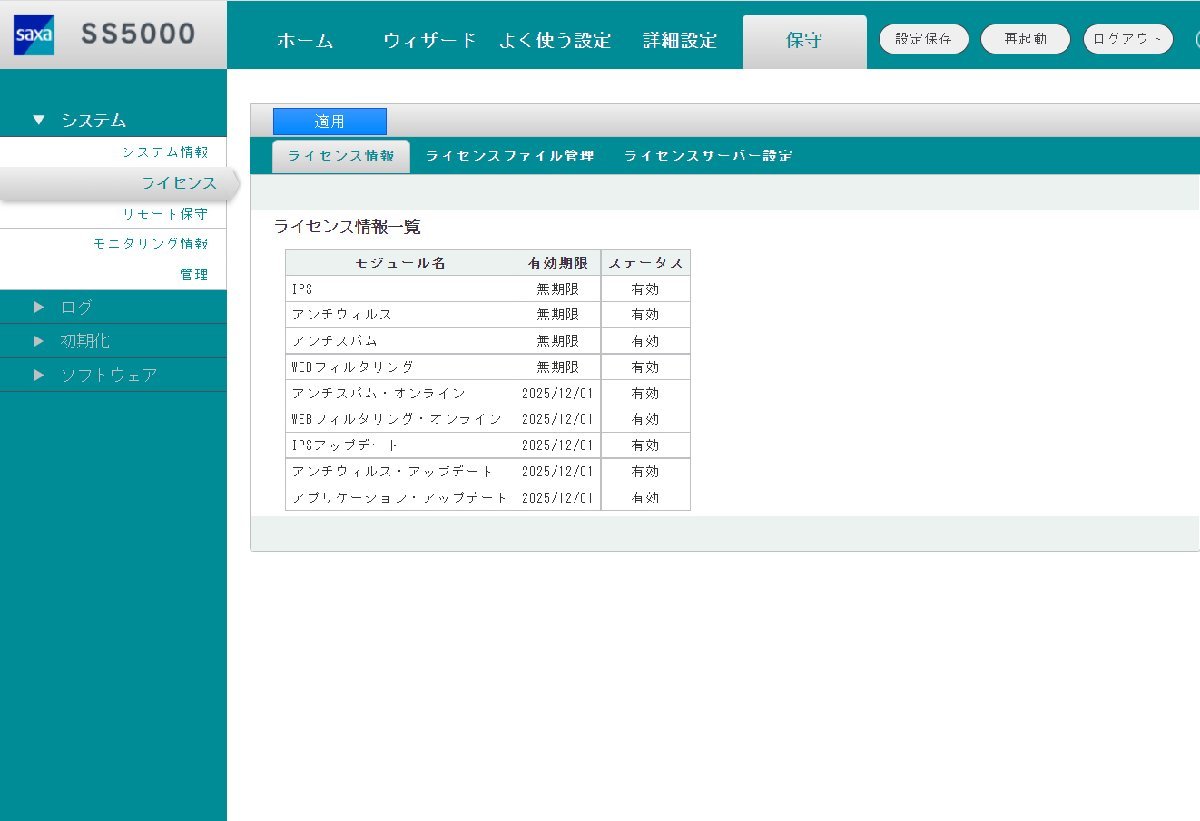Click the アンチウィルス module name cell
1200x821 pixels.
pos(342,314)
